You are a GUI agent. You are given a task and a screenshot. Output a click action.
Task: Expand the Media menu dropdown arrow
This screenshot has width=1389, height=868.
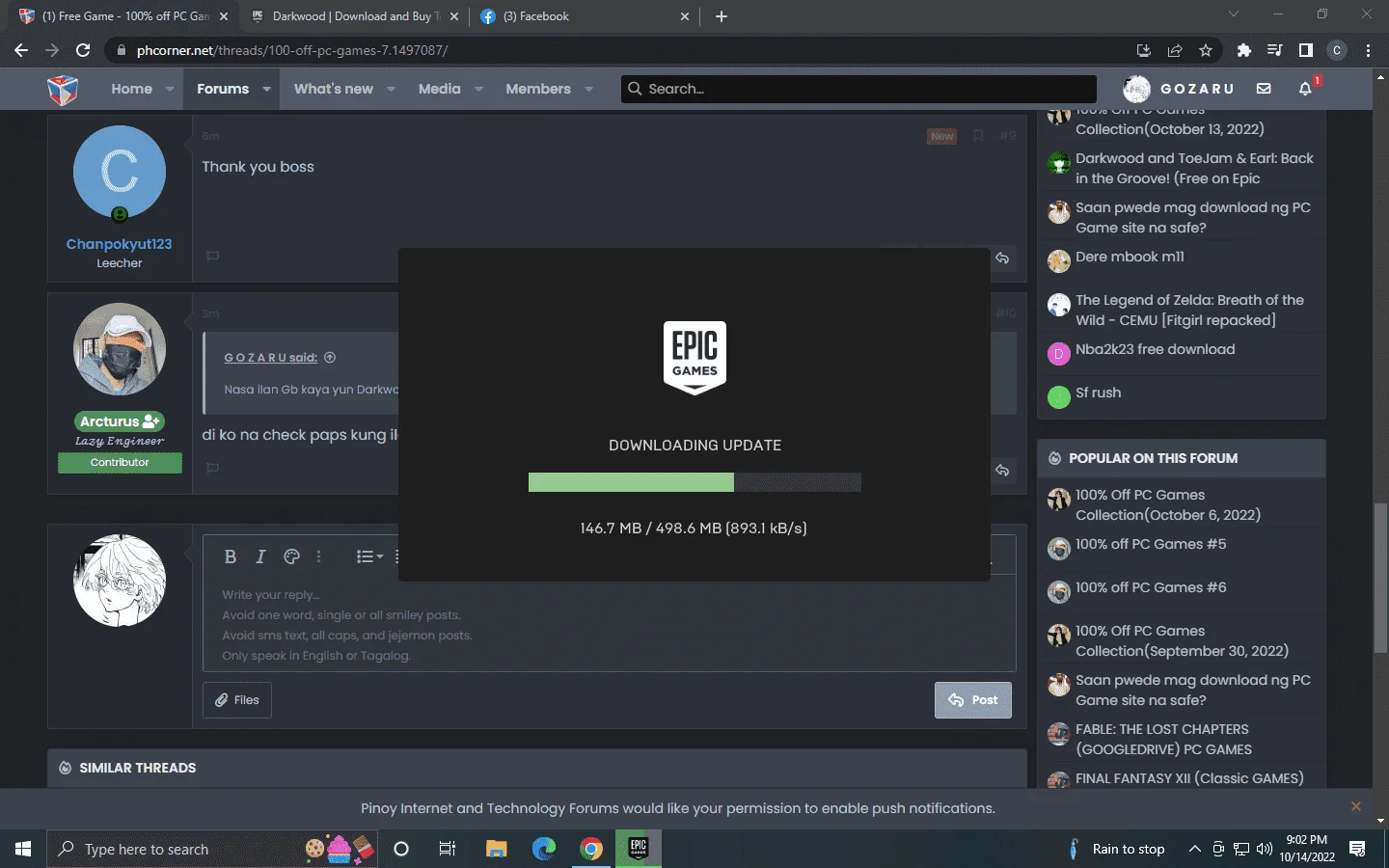pyautogui.click(x=478, y=89)
